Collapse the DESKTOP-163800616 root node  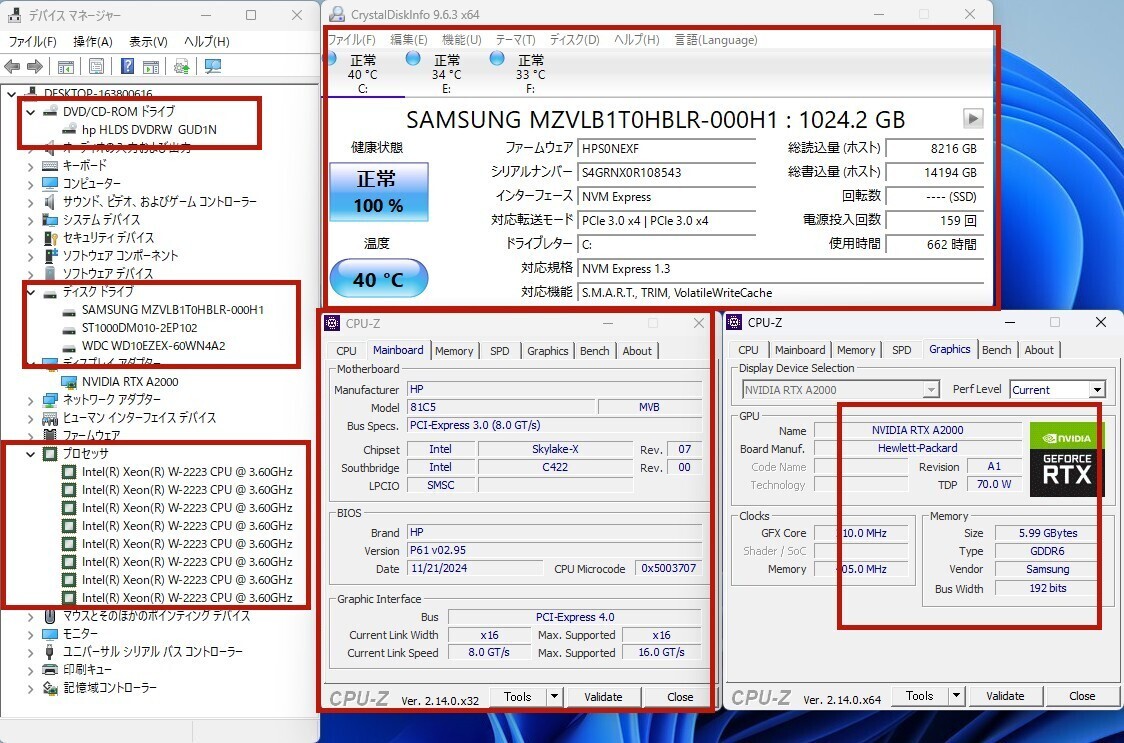tap(11, 93)
